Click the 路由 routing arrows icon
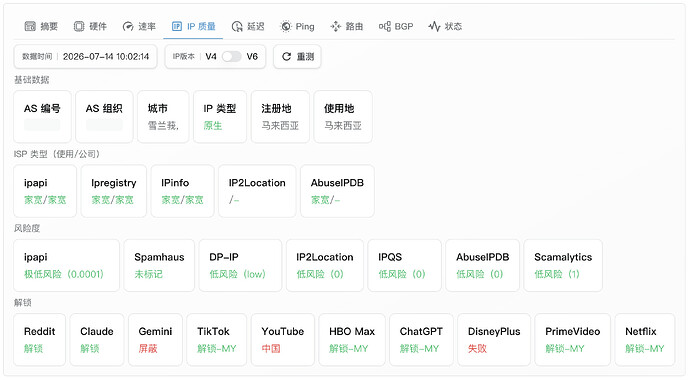Screen dimensions: 690x380 coord(335,26)
